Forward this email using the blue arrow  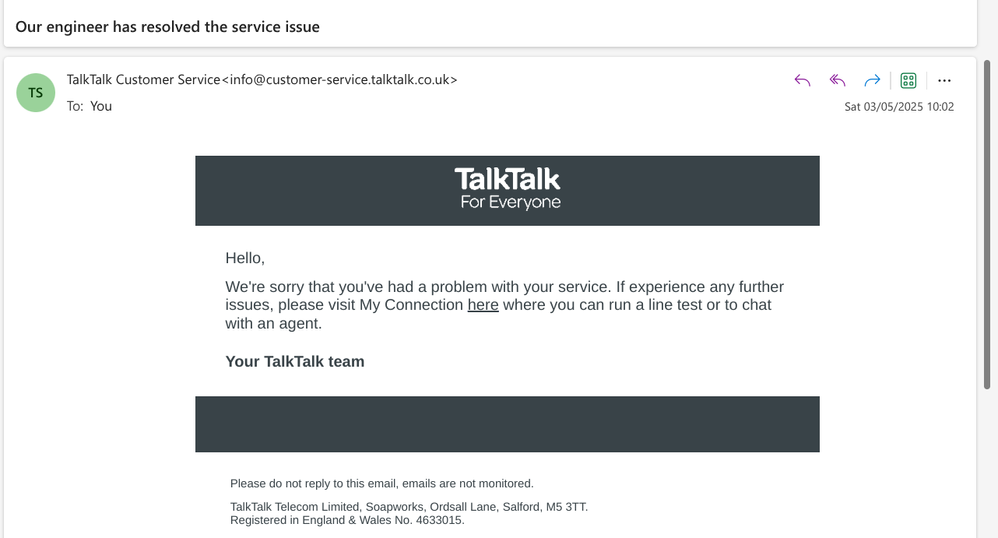point(872,81)
